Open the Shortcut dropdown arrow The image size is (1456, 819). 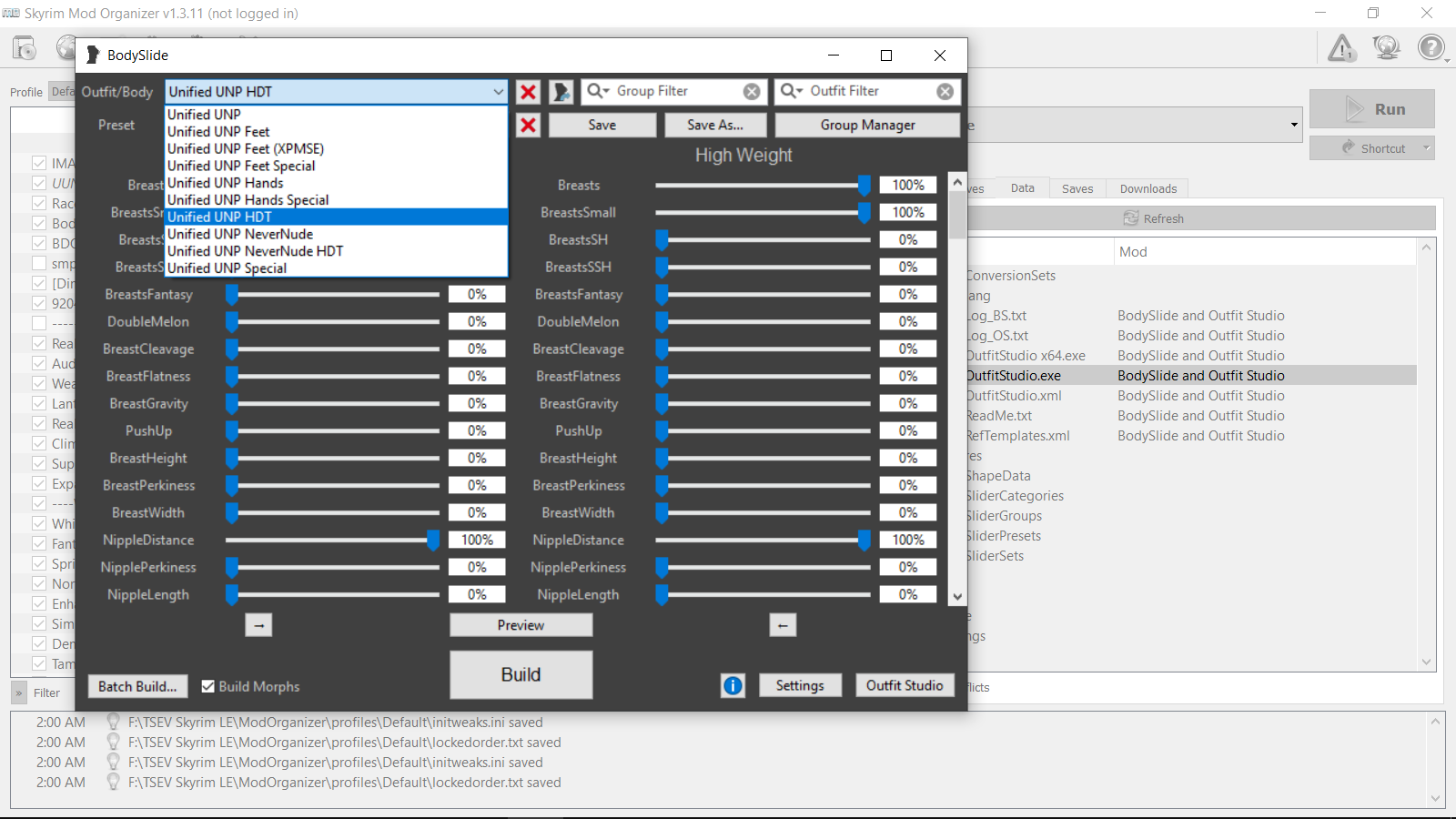pos(1426,148)
